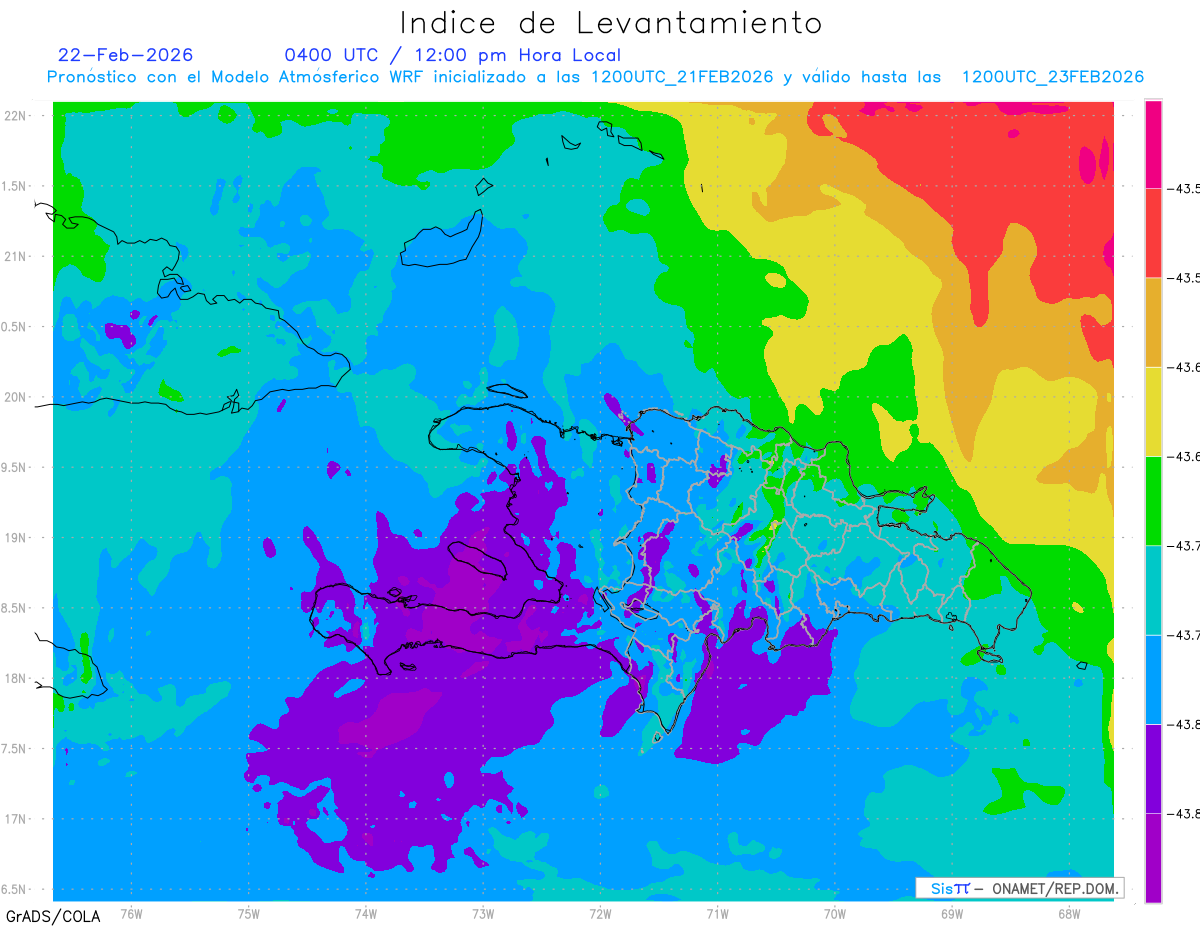Click the '22N' latitude label
The width and height of the screenshot is (1200, 927).
(x=17, y=115)
